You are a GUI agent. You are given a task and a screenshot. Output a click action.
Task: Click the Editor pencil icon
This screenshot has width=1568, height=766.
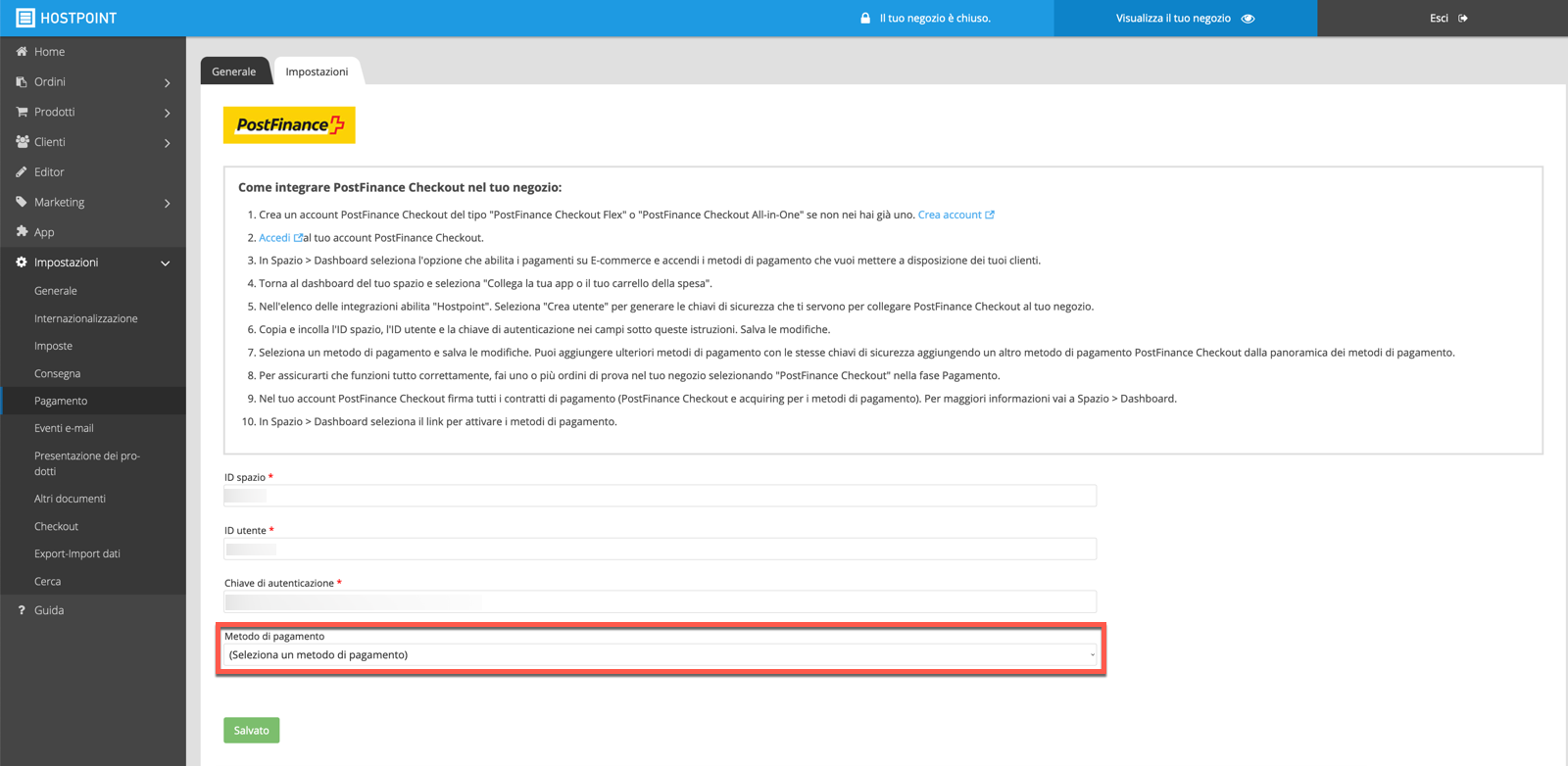[22, 171]
